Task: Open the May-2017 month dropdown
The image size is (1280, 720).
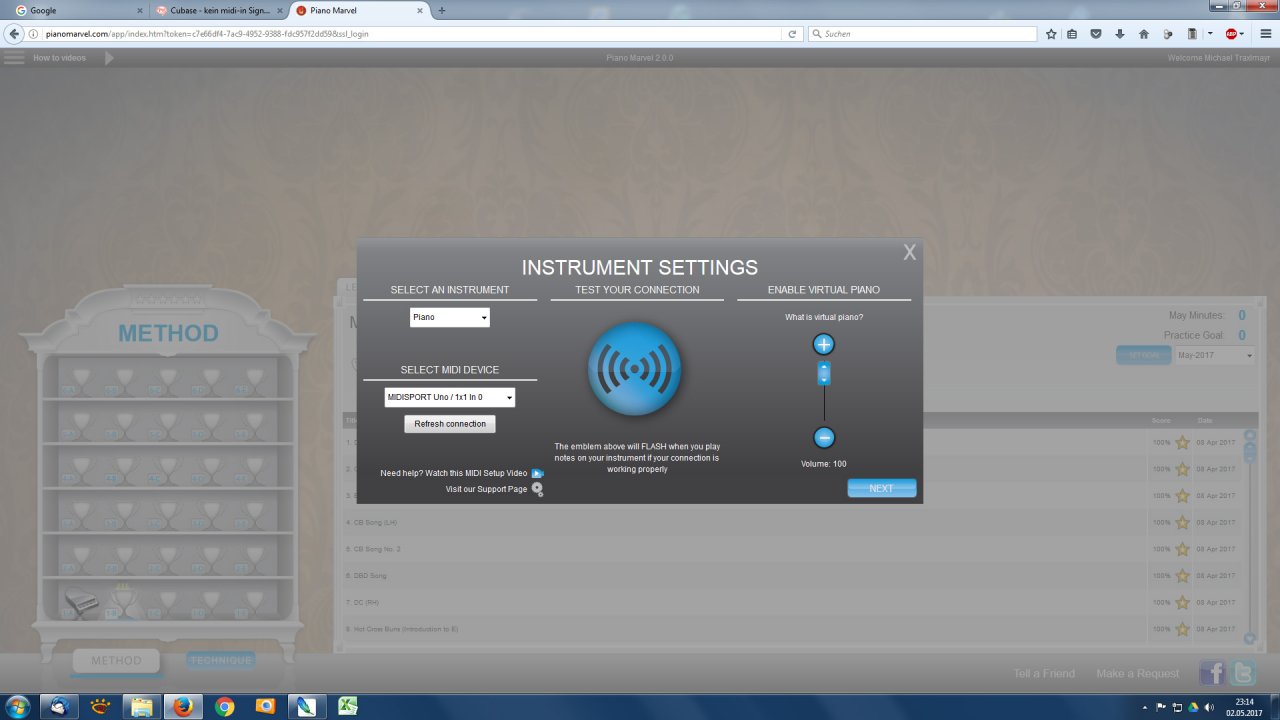Action: pos(1215,355)
